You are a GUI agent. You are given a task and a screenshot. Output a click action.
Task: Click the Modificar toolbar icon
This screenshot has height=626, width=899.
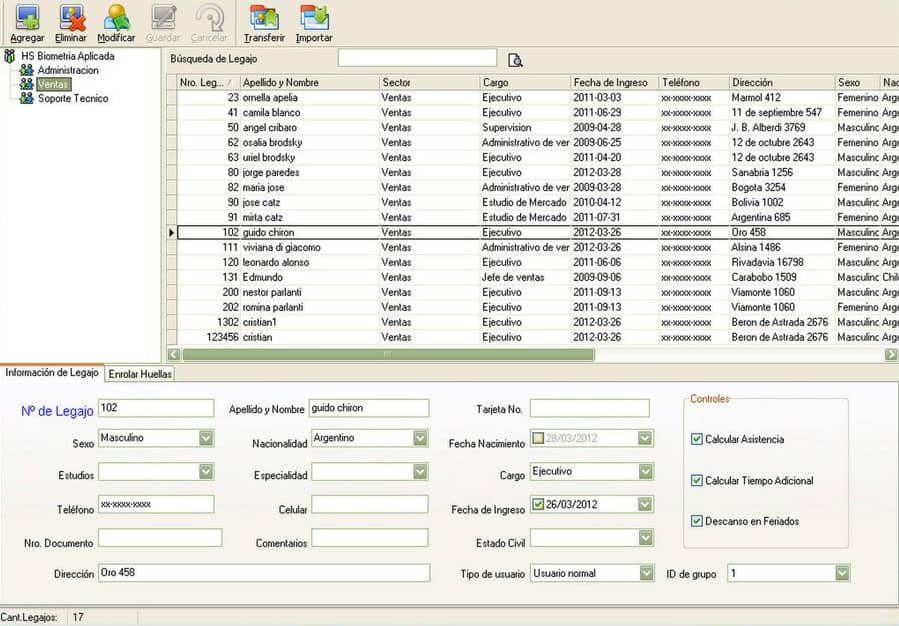(116, 18)
